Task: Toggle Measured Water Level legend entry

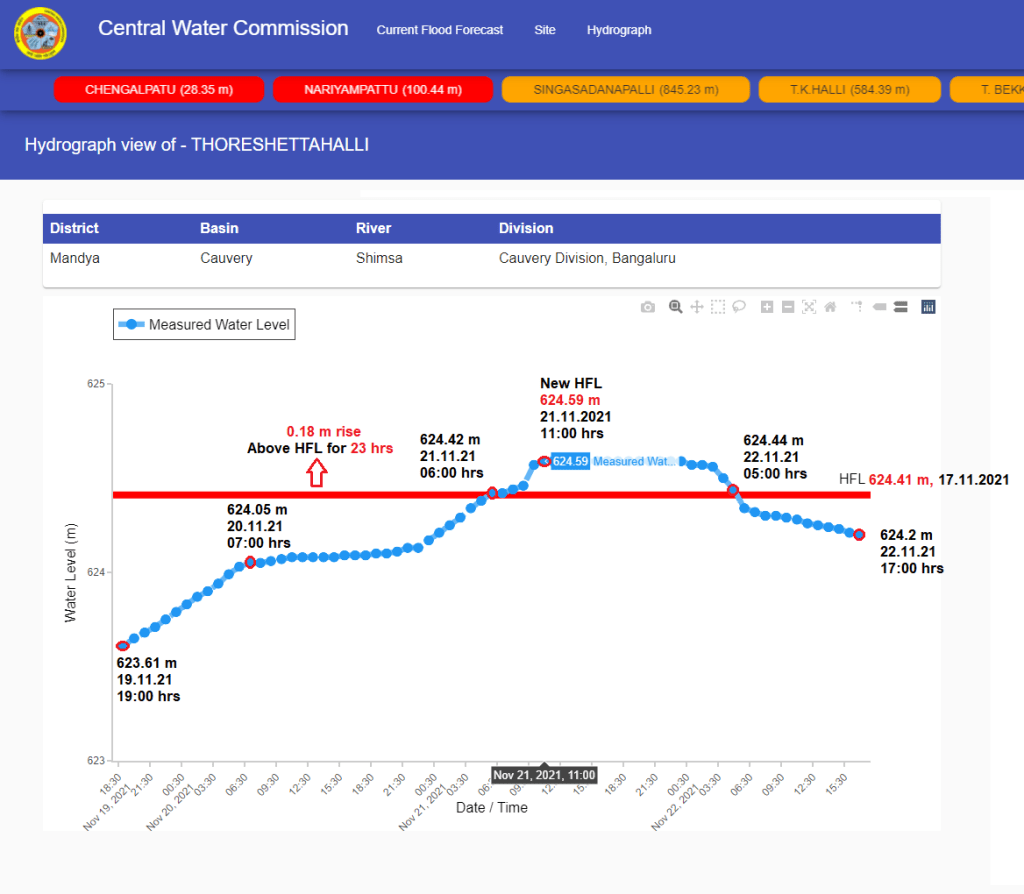Action: [205, 324]
